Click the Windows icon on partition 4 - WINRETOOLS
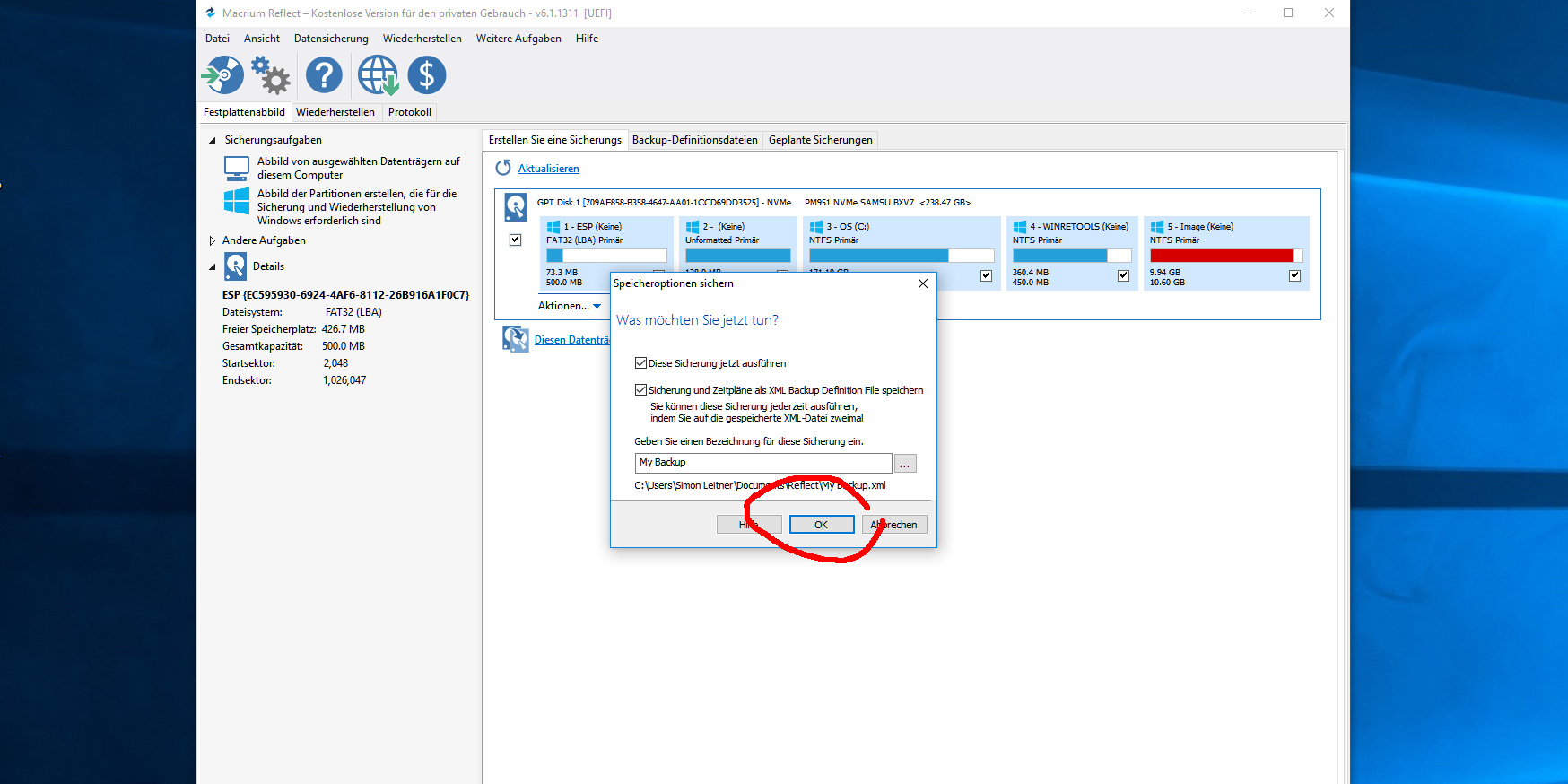Screen dimensions: 1568x784 pos(1020,227)
